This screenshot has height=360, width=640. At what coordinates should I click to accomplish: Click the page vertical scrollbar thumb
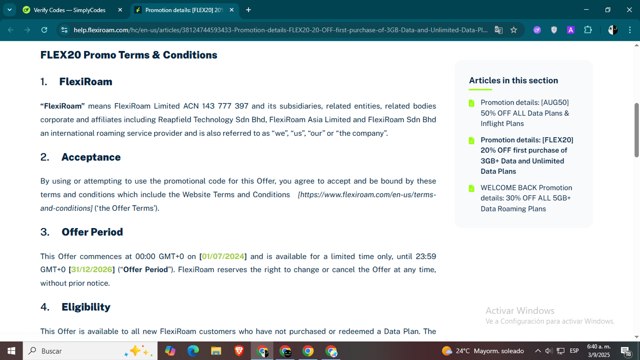[x=636, y=130]
